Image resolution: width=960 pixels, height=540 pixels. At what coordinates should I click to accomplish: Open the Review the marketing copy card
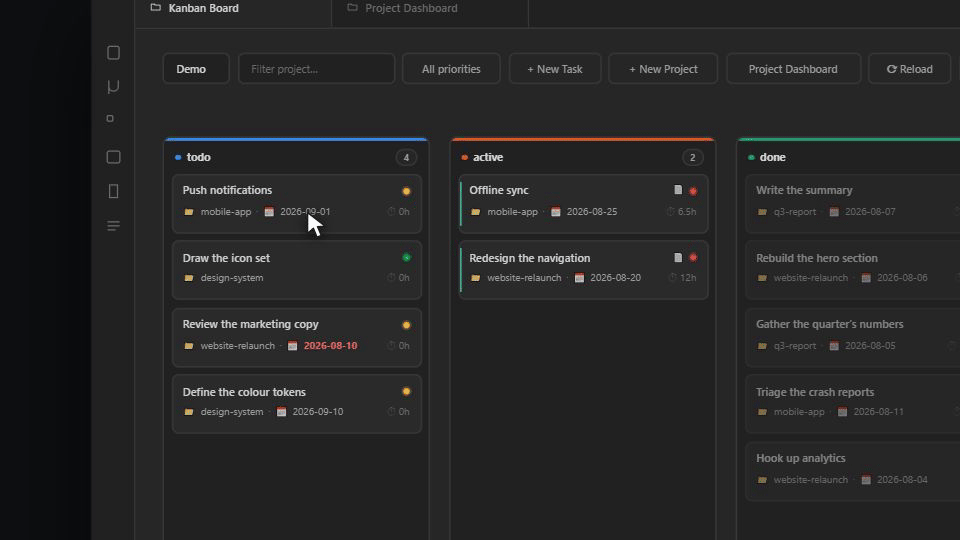[x=297, y=337]
